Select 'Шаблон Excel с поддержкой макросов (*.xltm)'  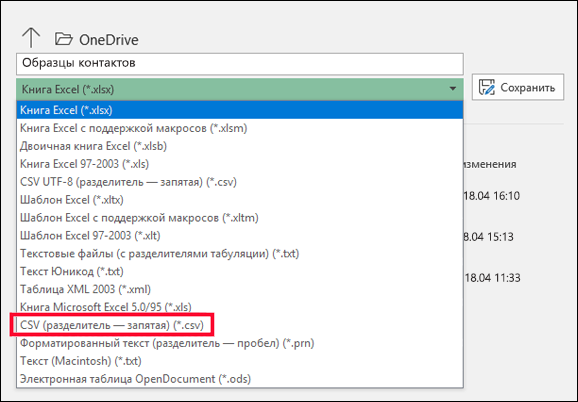(x=240, y=217)
